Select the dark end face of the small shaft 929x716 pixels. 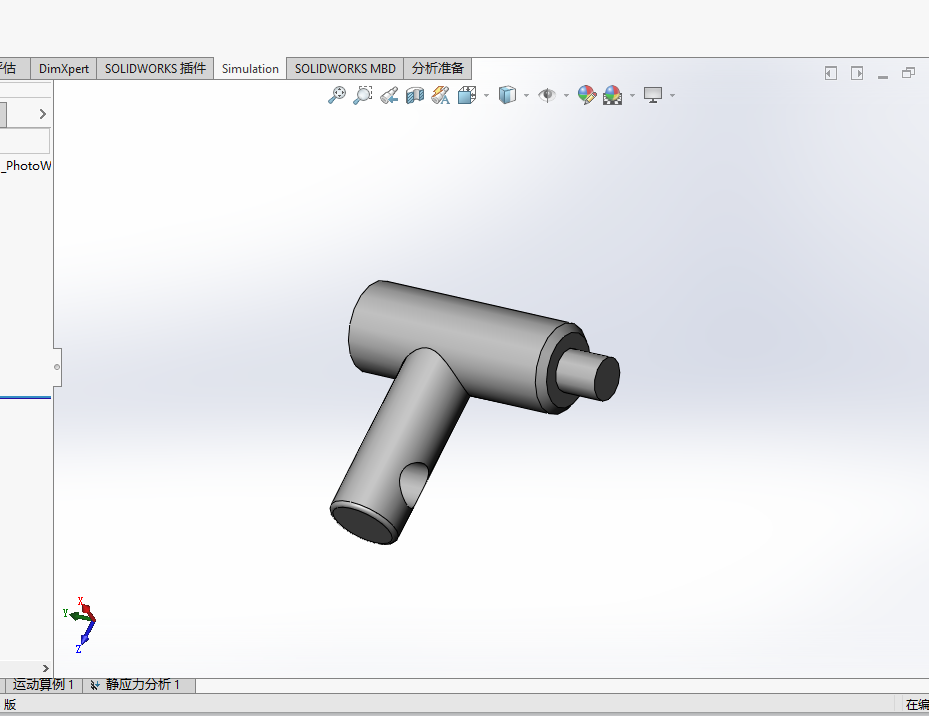[x=607, y=378]
